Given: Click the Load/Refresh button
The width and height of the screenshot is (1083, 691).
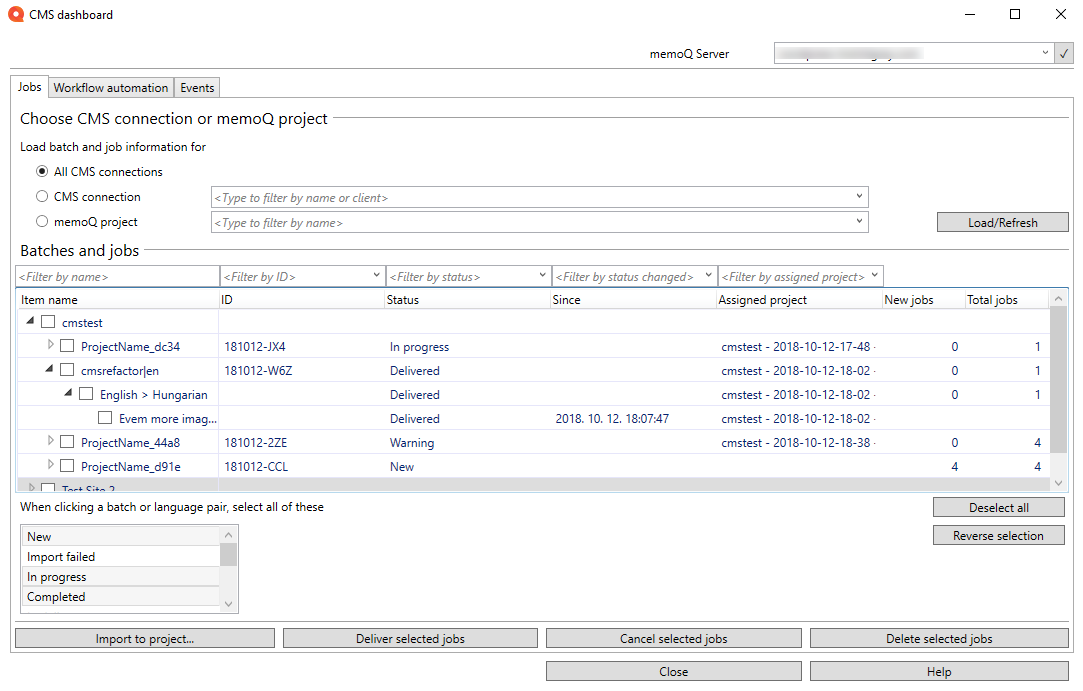Looking at the screenshot, I should (1002, 221).
